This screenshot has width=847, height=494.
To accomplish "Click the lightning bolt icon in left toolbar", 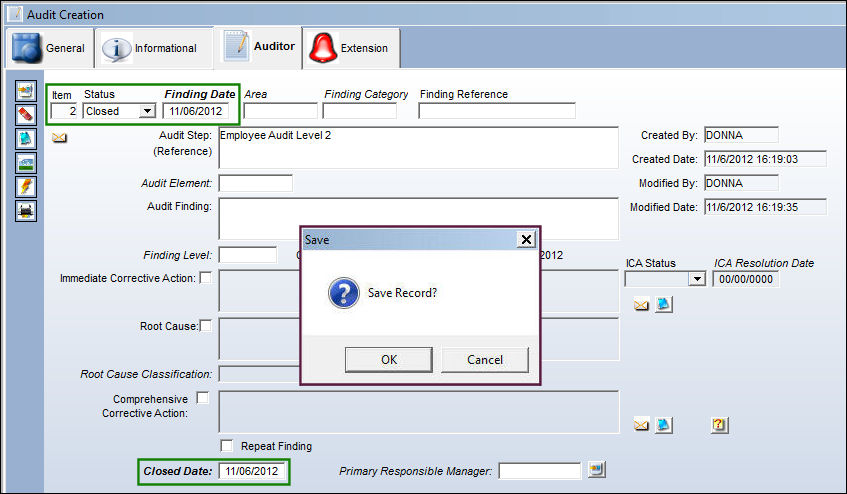I will [x=26, y=186].
